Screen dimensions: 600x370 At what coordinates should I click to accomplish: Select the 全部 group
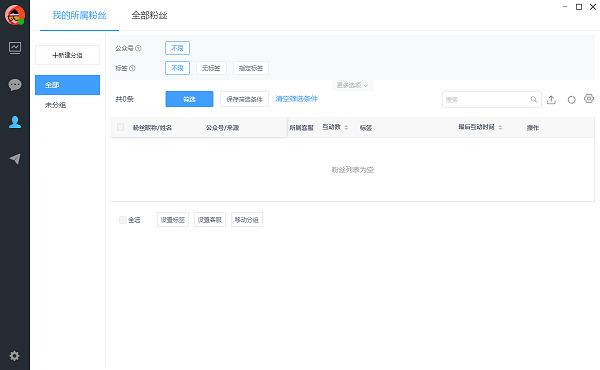67,85
